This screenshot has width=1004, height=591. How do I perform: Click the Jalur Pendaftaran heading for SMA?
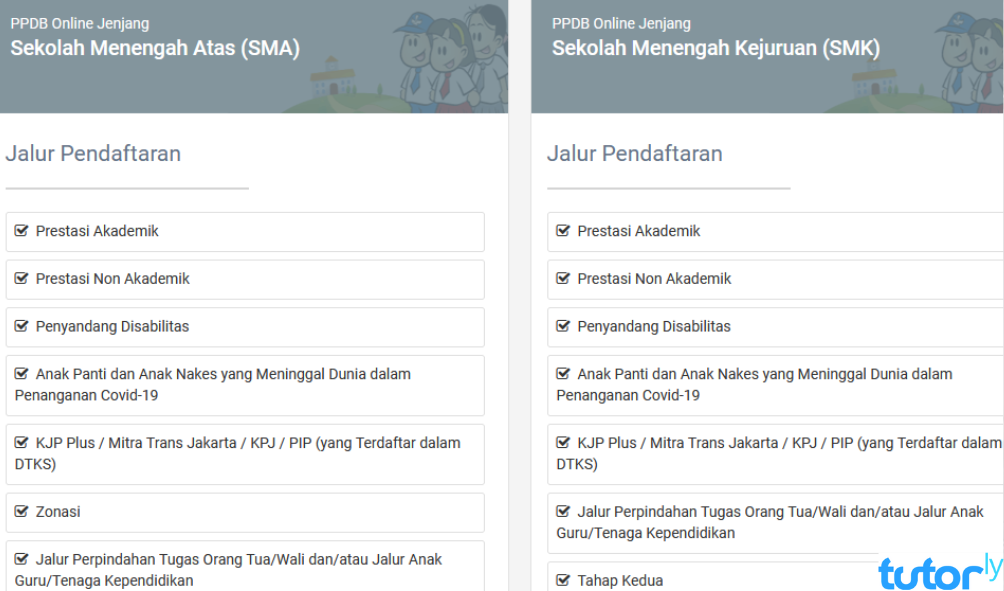point(93,153)
